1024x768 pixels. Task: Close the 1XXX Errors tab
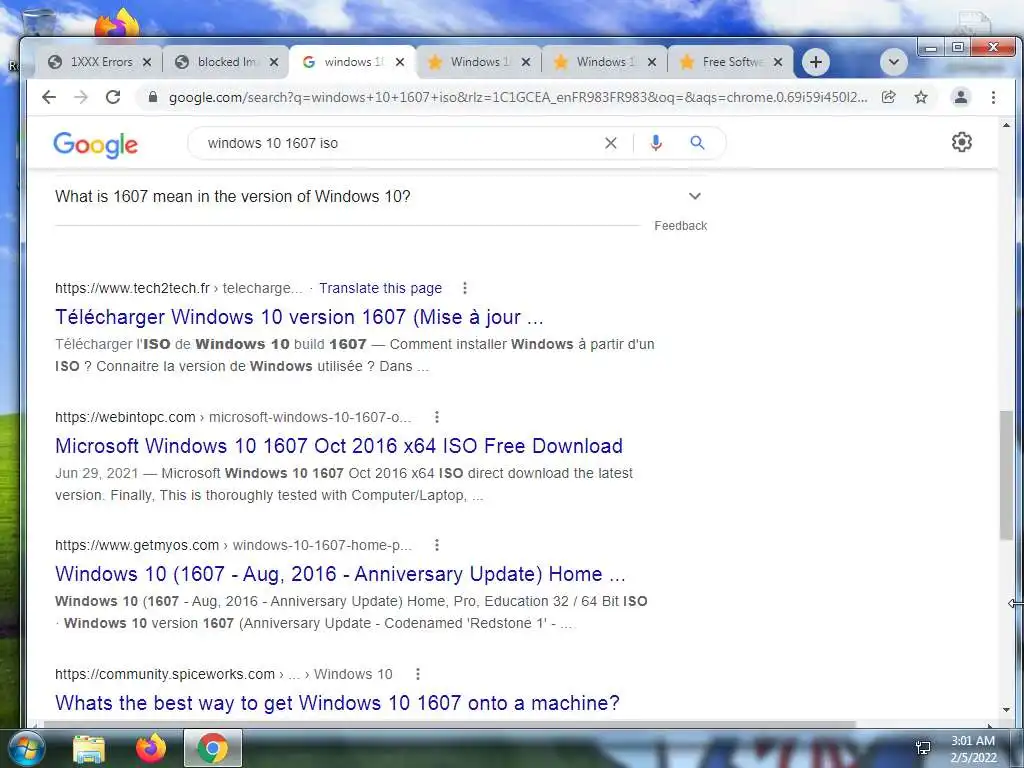pyautogui.click(x=147, y=62)
